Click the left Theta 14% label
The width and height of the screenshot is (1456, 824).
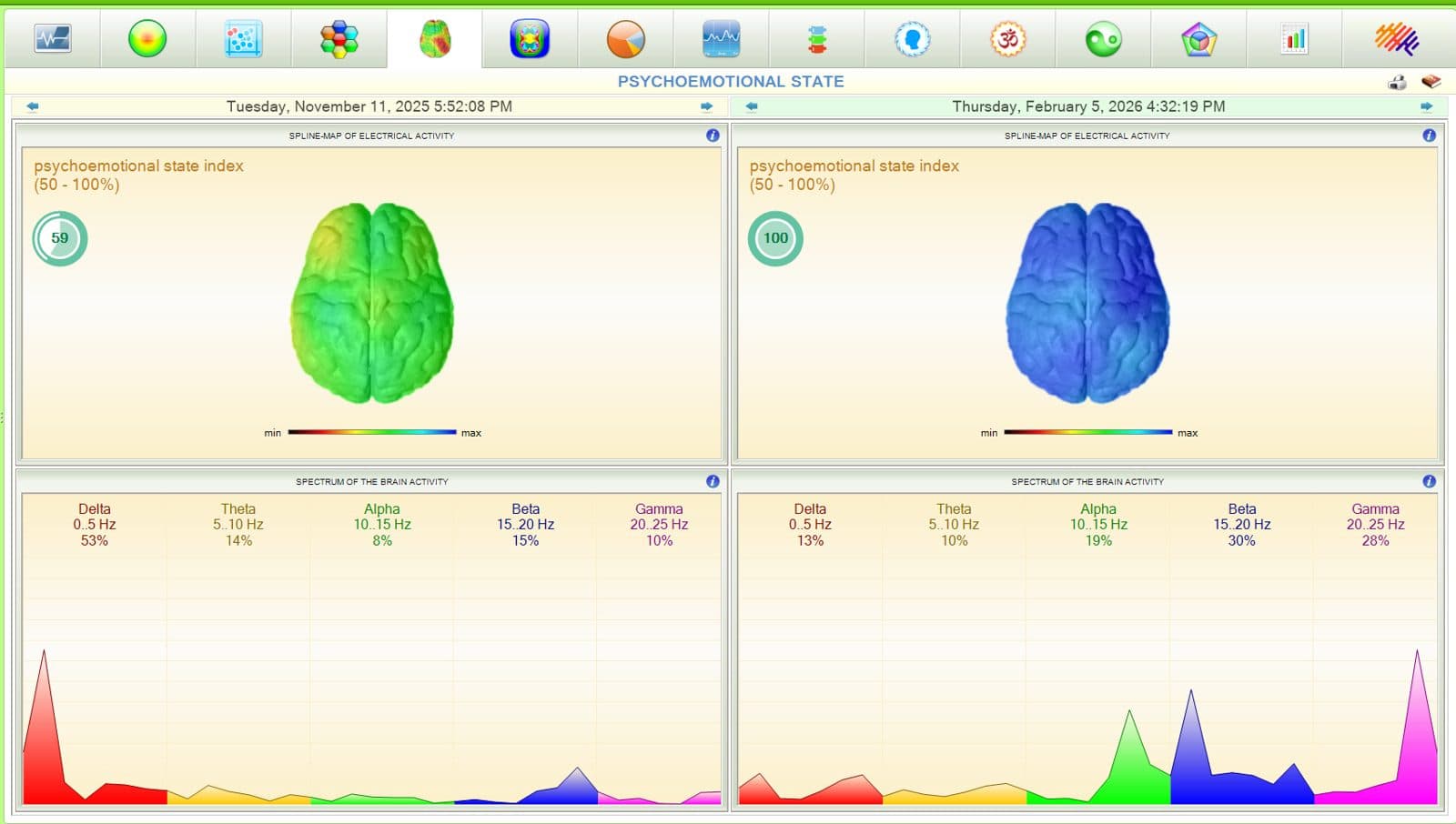[238, 525]
